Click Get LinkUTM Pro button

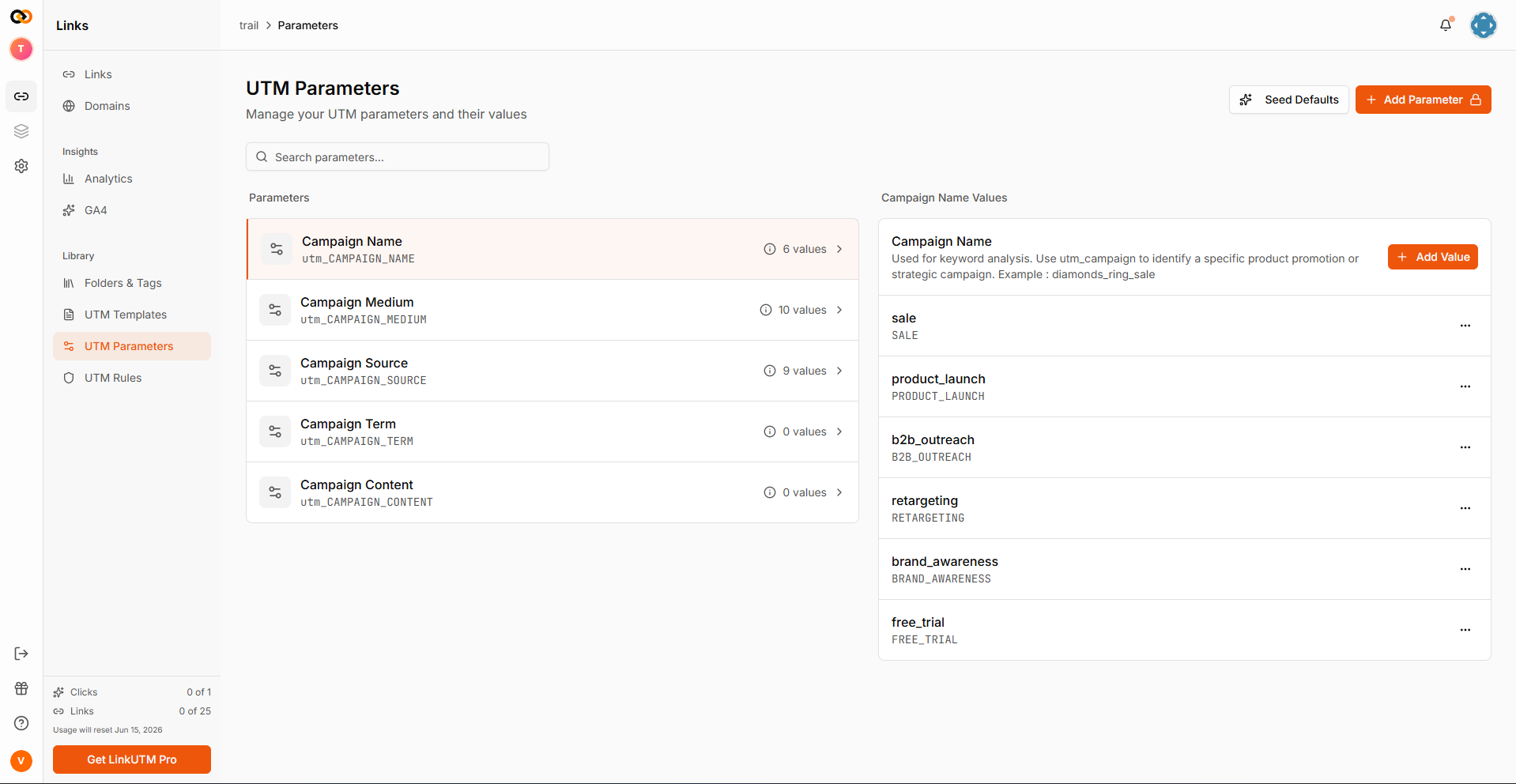pos(132,759)
